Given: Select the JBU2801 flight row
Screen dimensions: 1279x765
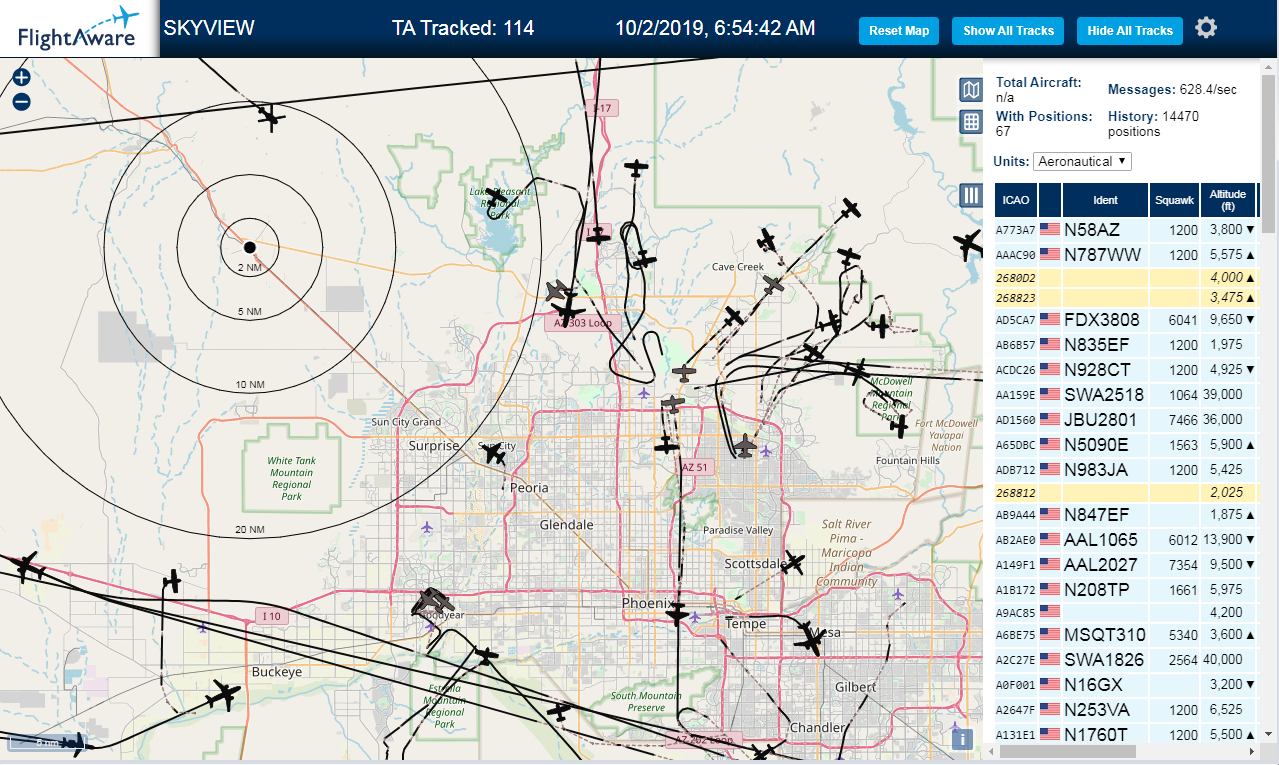Looking at the screenshot, I should click(x=1125, y=420).
